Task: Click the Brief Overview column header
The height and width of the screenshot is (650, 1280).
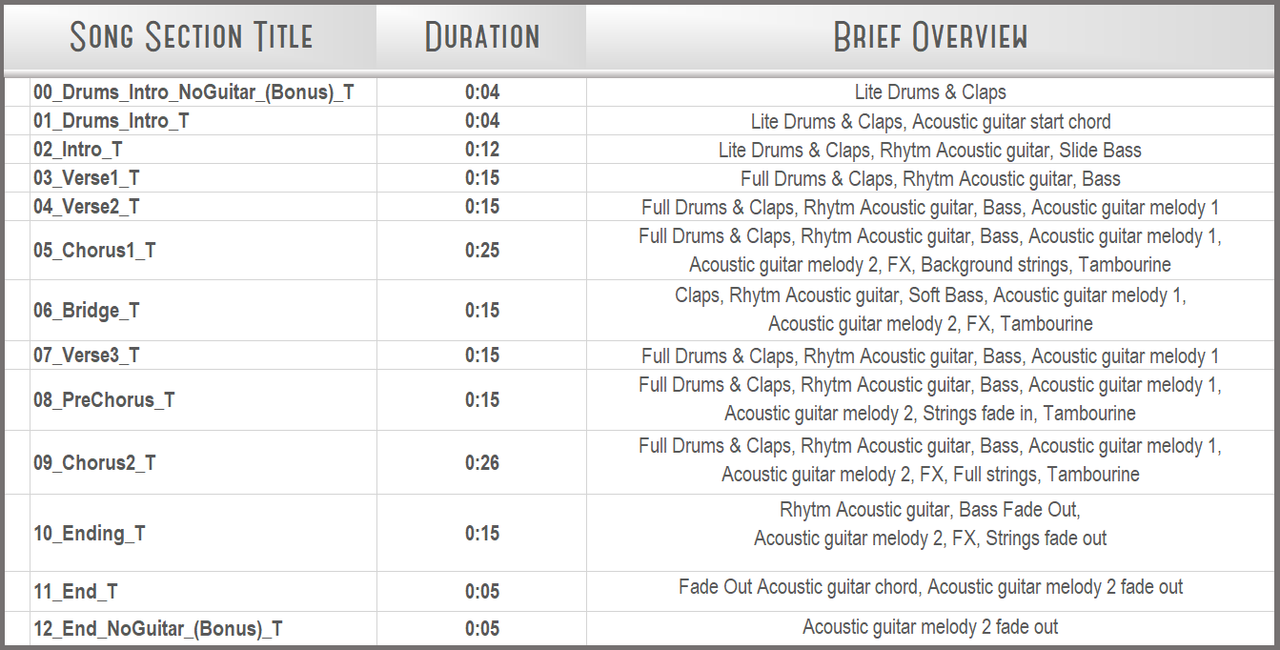Action: (931, 37)
